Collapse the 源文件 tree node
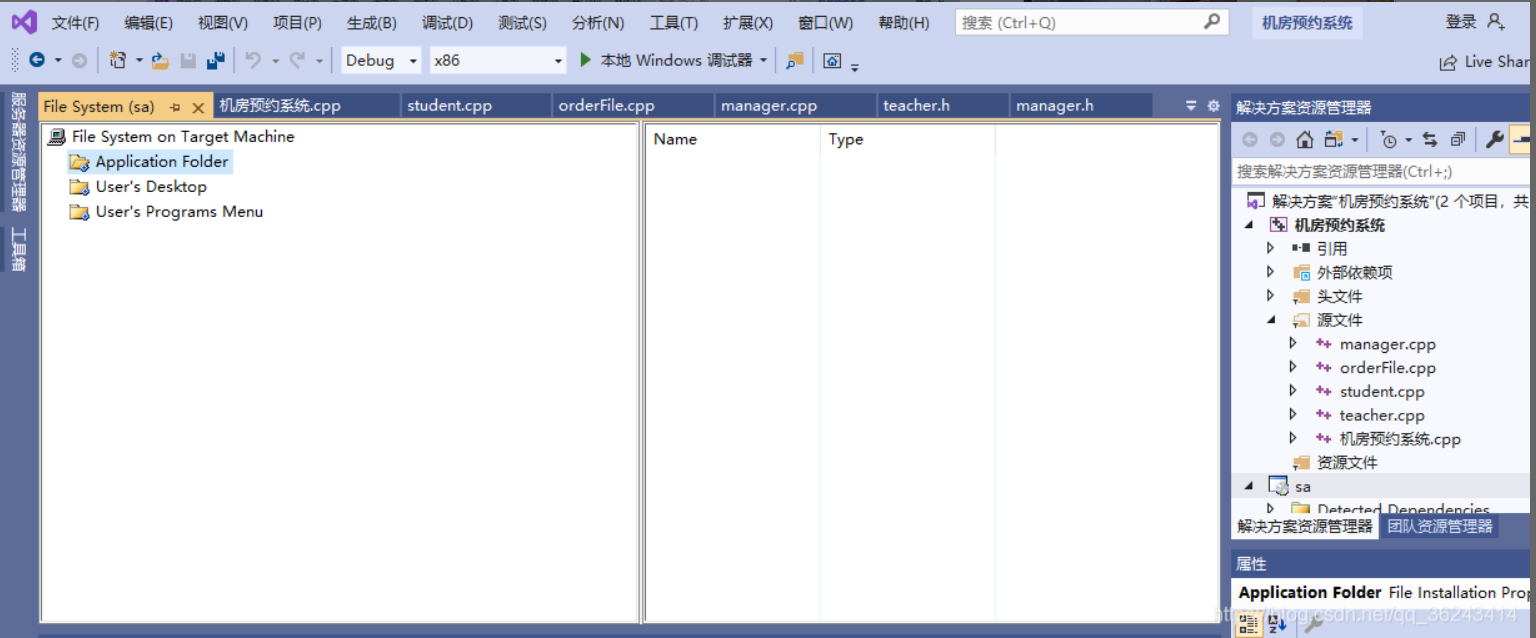 [x=1271, y=320]
